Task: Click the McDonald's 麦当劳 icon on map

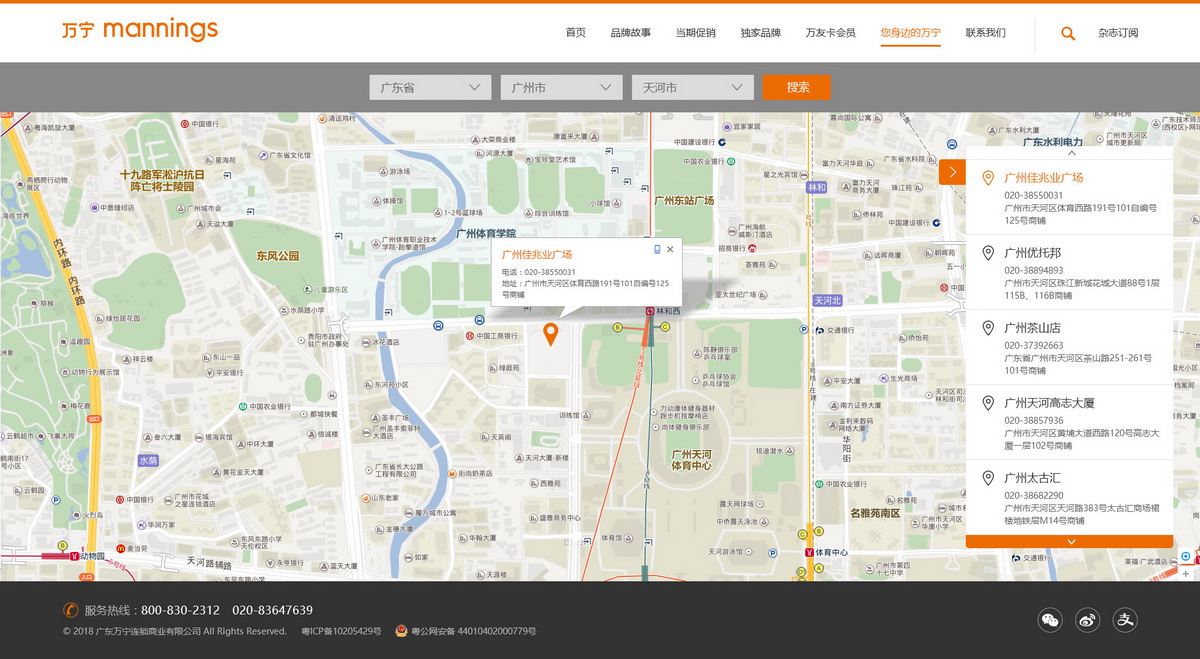Action: (x=119, y=548)
